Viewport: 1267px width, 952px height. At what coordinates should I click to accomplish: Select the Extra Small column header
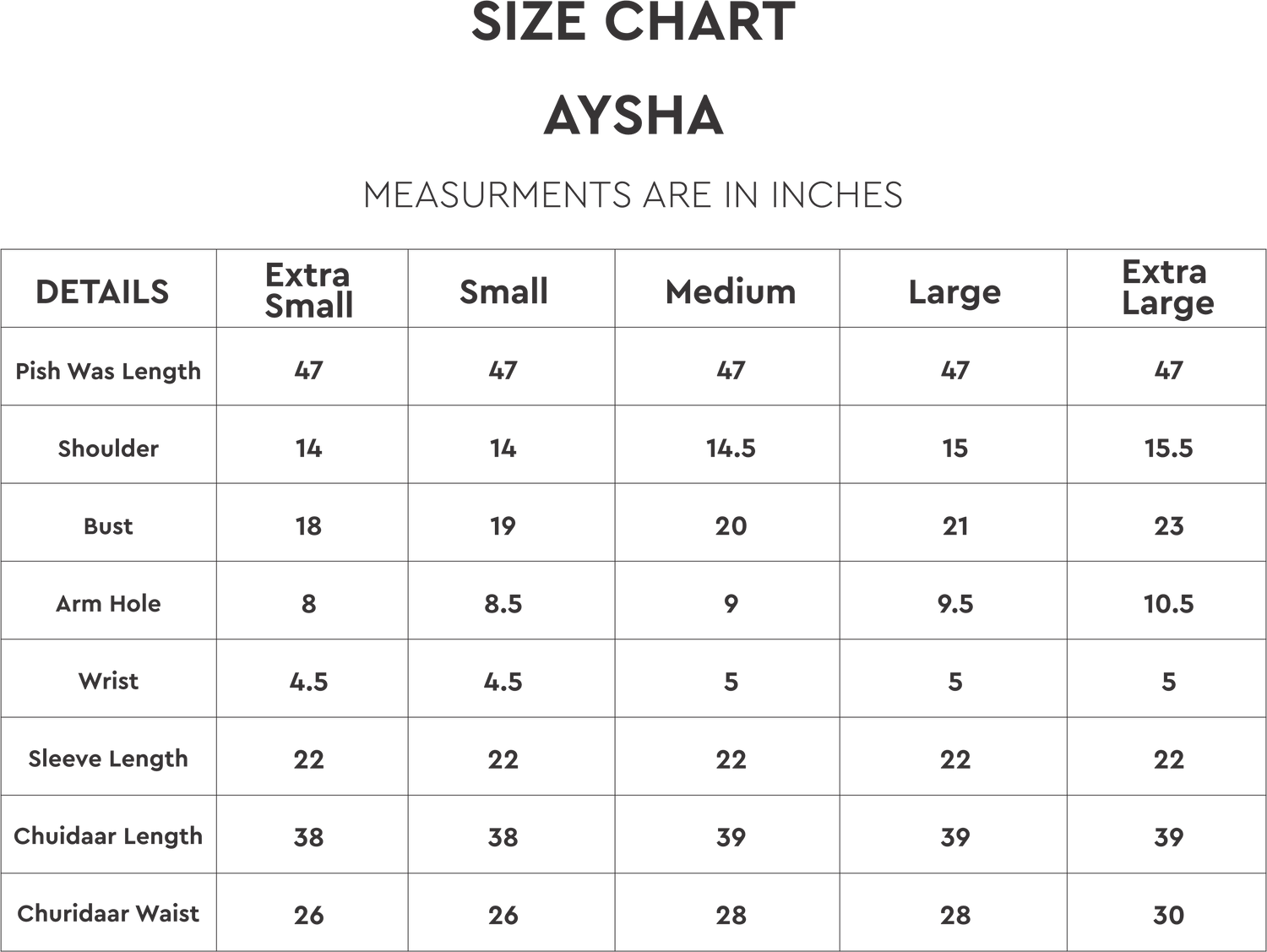[x=308, y=290]
